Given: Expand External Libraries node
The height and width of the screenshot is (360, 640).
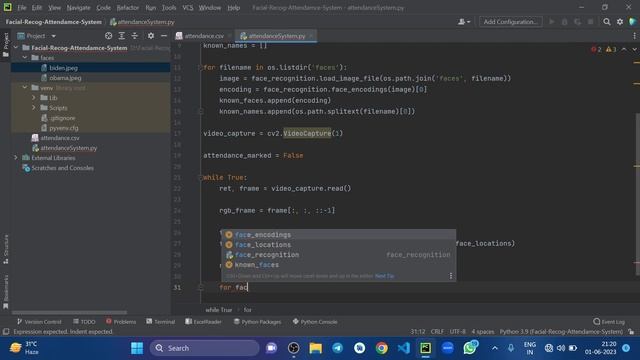Looking at the screenshot, I should click(16, 158).
